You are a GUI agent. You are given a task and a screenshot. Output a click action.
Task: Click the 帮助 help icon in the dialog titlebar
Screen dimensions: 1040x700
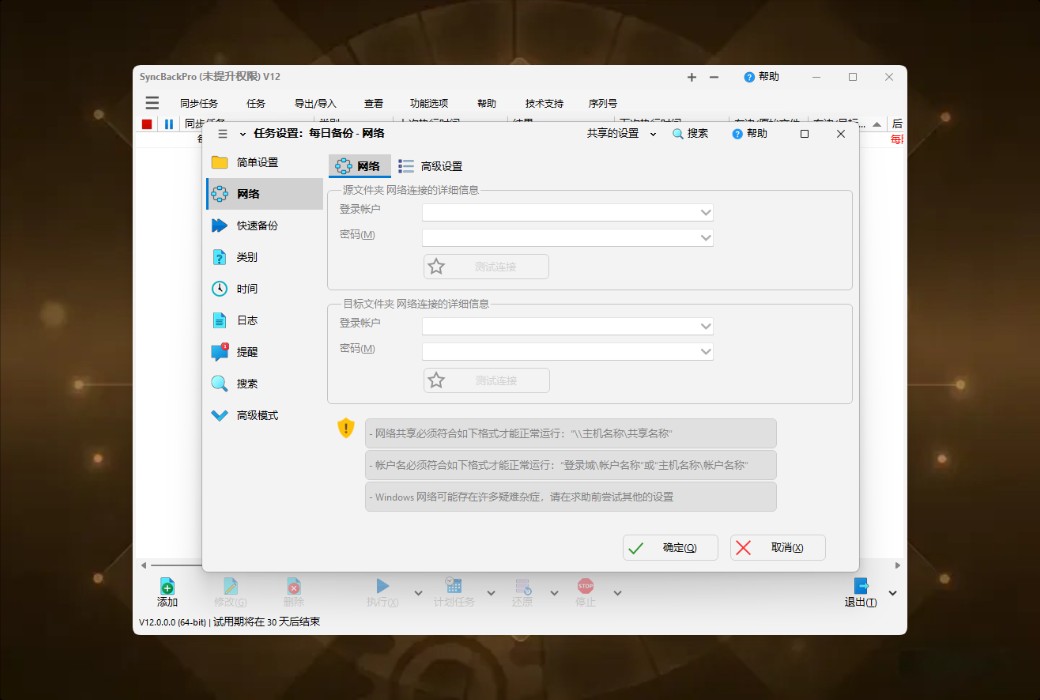point(749,133)
